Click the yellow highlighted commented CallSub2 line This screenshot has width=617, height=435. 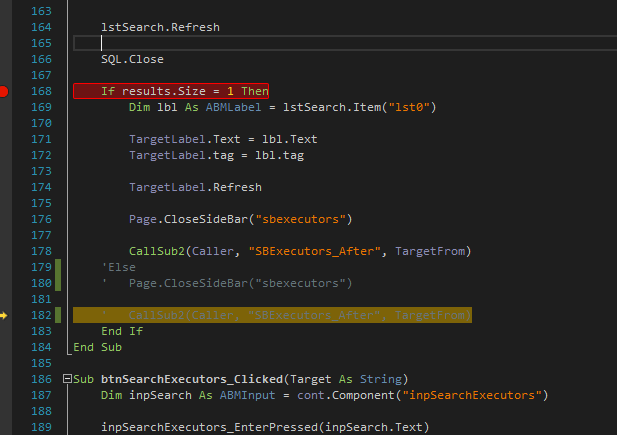click(272, 315)
